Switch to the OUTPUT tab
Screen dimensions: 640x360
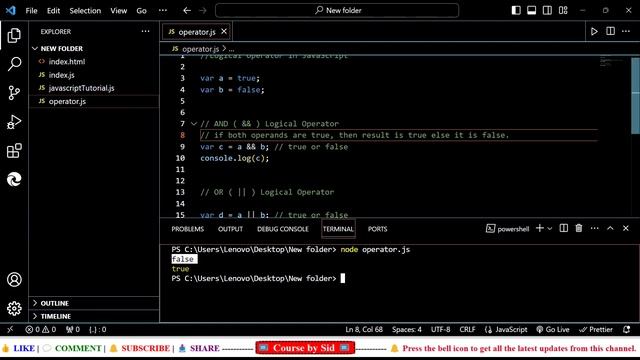pyautogui.click(x=230, y=229)
